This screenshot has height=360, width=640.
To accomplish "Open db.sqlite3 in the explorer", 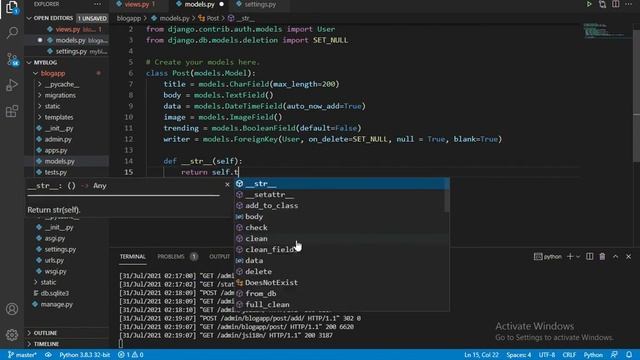I will click(x=55, y=293).
